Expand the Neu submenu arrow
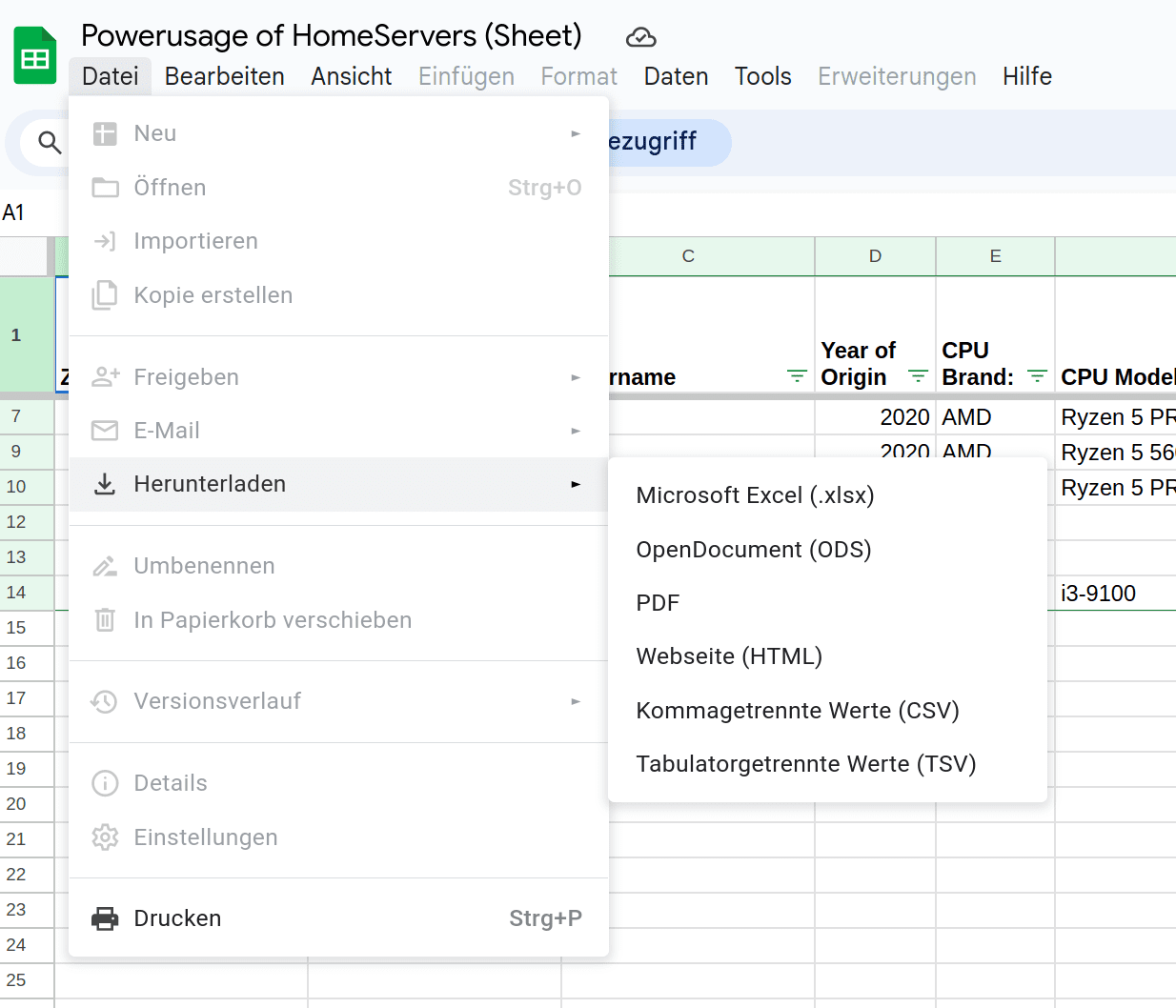Screen dimensions: 1176x1008 coord(576,133)
